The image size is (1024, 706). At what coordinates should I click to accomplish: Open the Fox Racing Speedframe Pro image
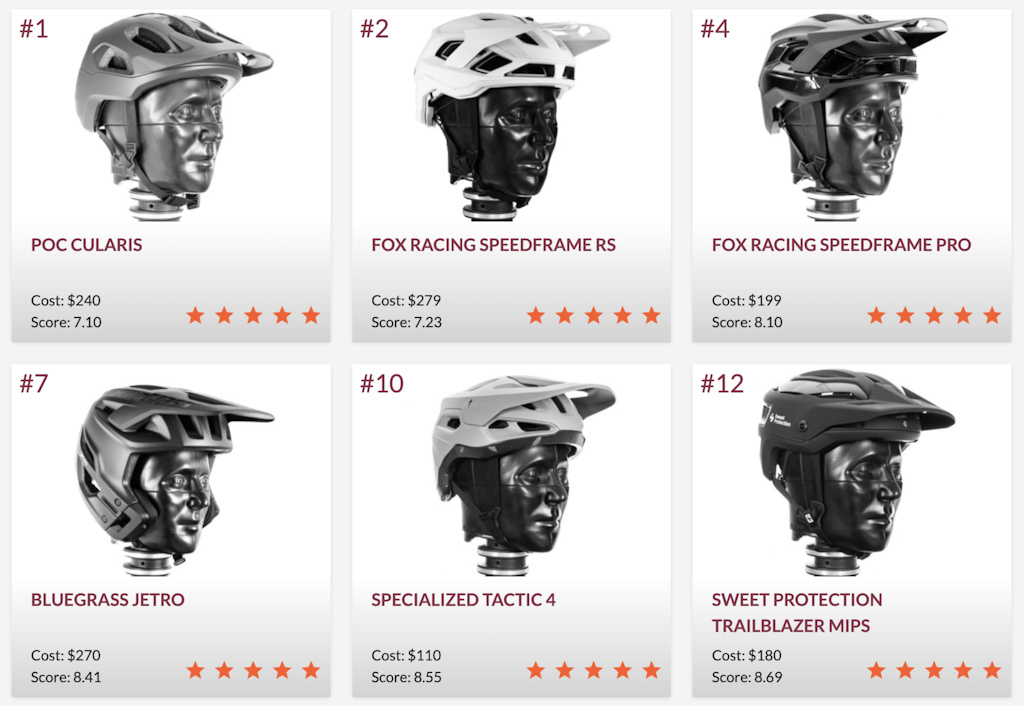pos(853,117)
